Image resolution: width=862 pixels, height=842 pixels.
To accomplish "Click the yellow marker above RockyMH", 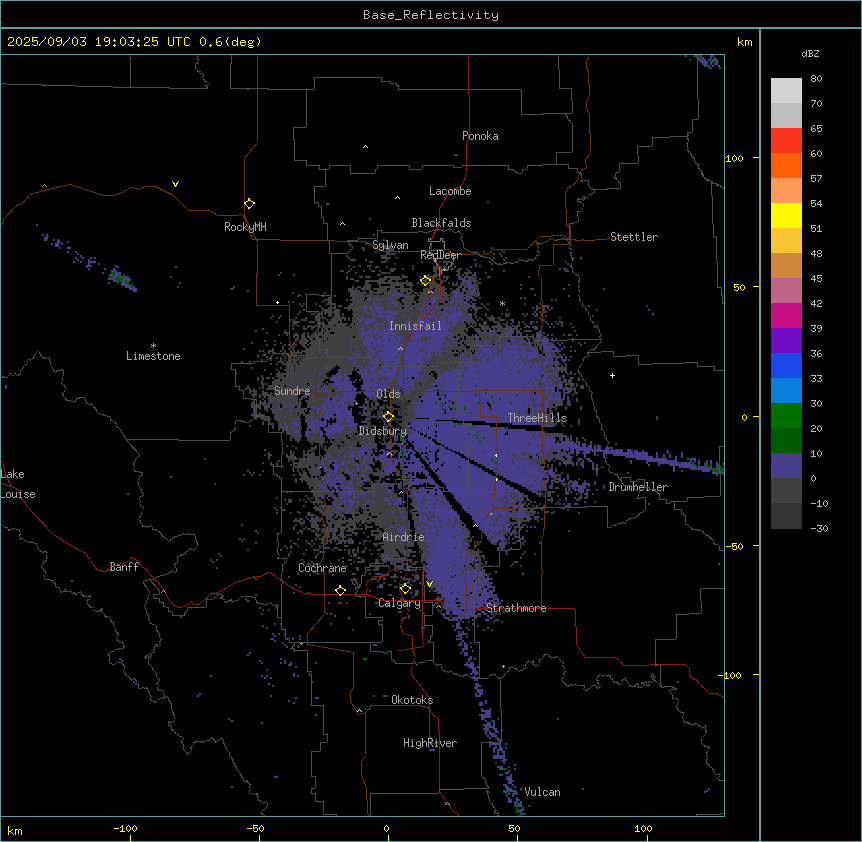I will coord(249,203).
